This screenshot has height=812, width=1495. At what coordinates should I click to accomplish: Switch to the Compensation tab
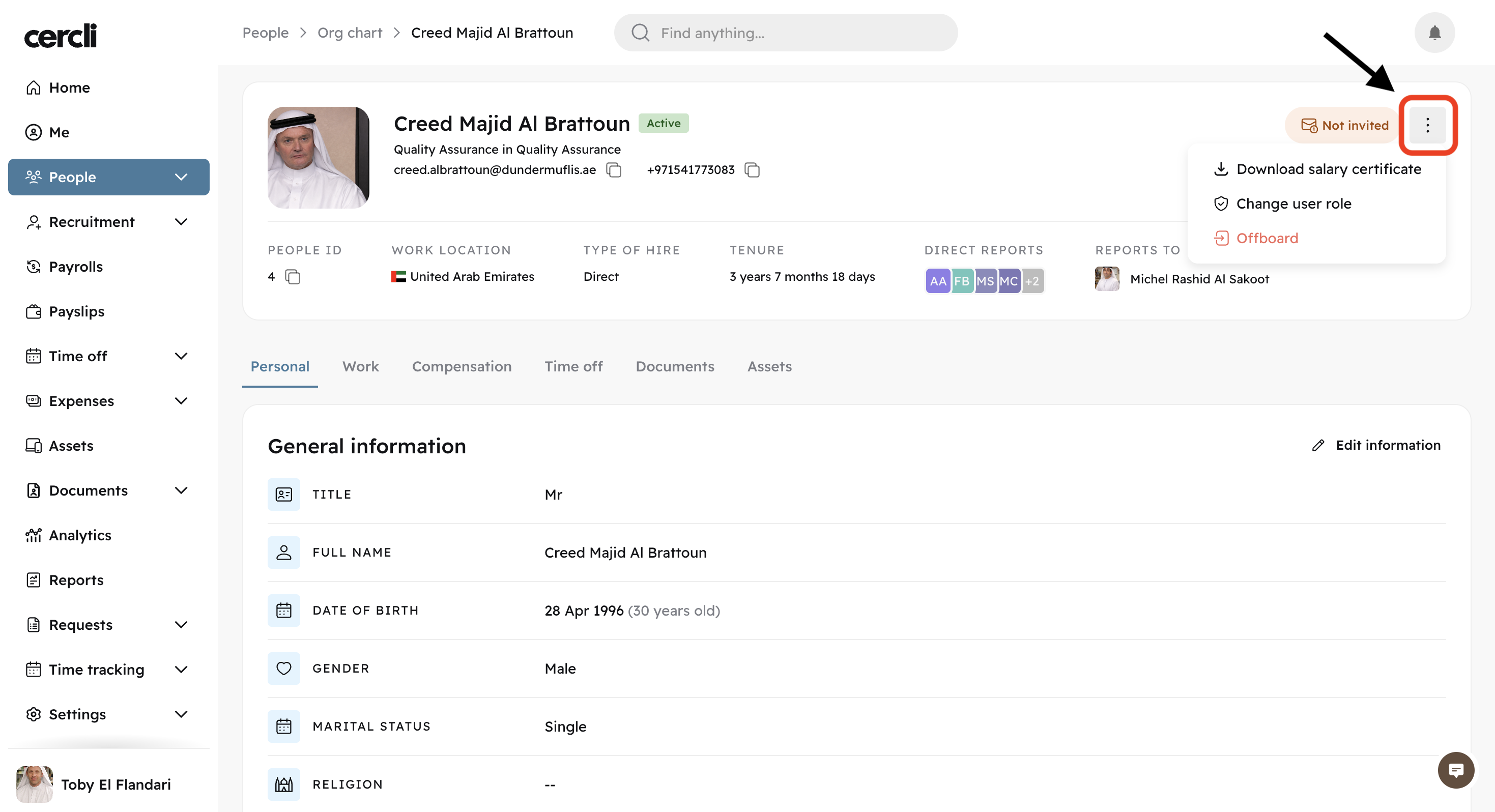(462, 366)
